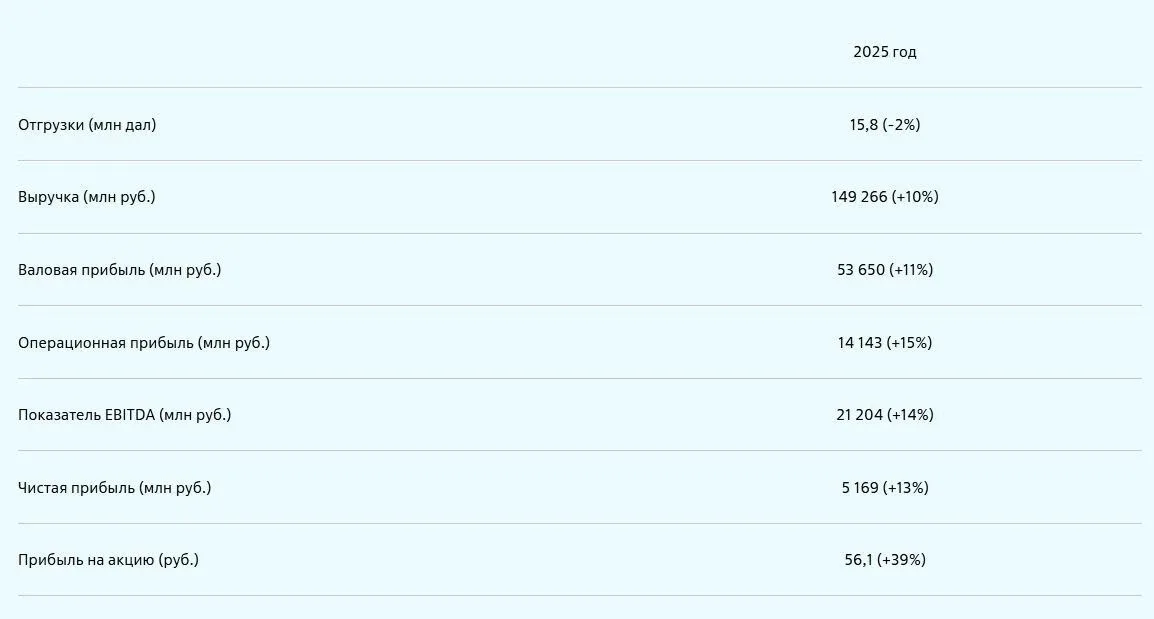Click the "2025 год" column header
Viewport: 1154px width, 619px height.
(x=884, y=52)
